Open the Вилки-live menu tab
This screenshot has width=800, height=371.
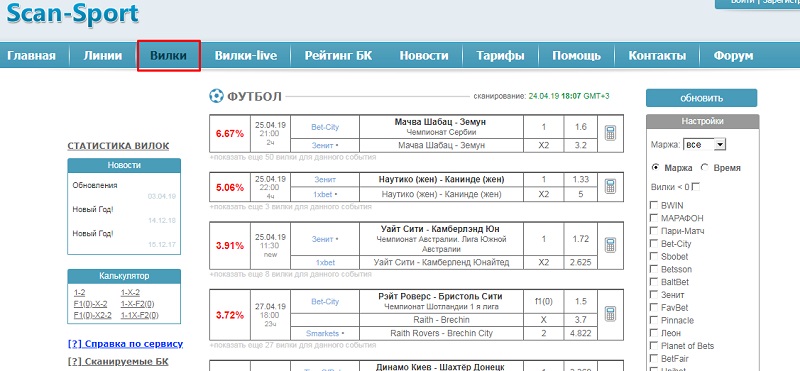[246, 56]
